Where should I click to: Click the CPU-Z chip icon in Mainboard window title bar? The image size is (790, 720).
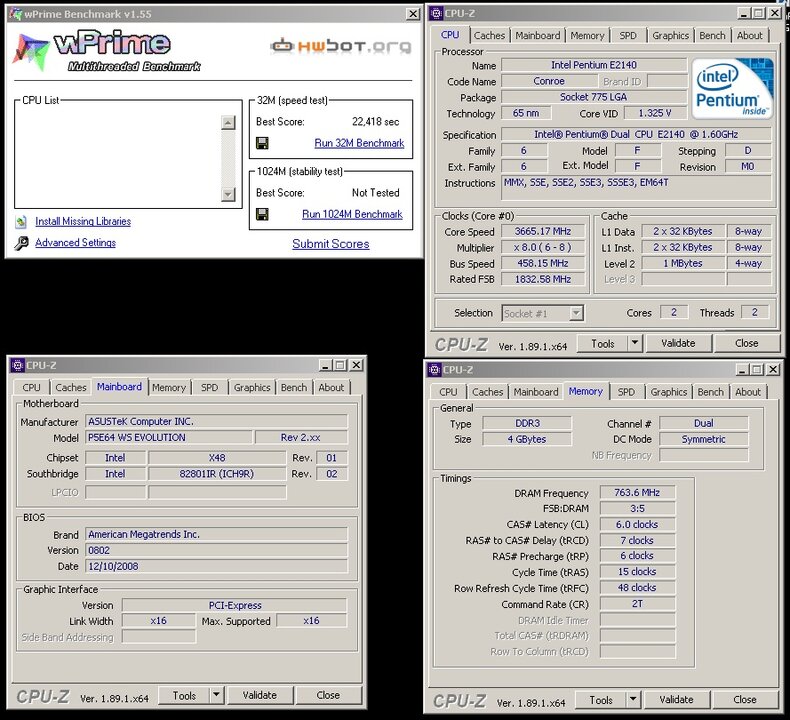coord(18,365)
